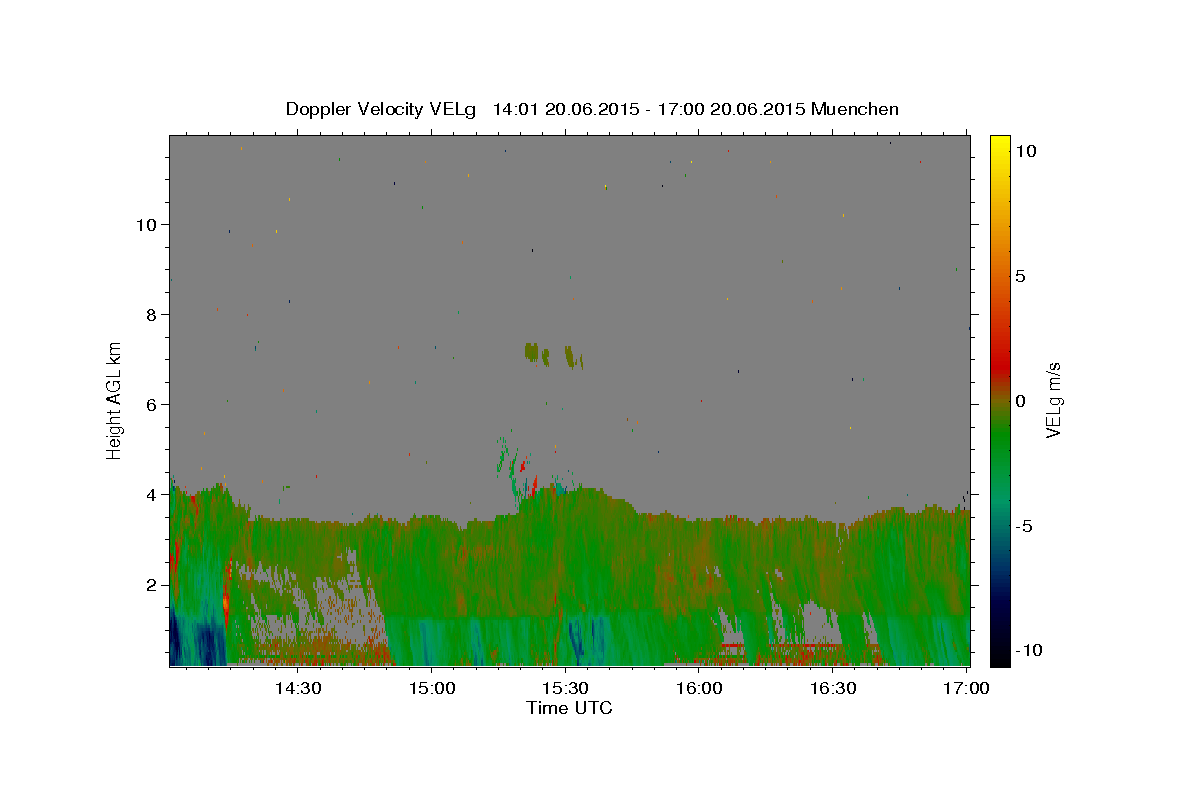Click the 16:00 time tick label
Viewport: 1200px width, 800px height.
(699, 688)
